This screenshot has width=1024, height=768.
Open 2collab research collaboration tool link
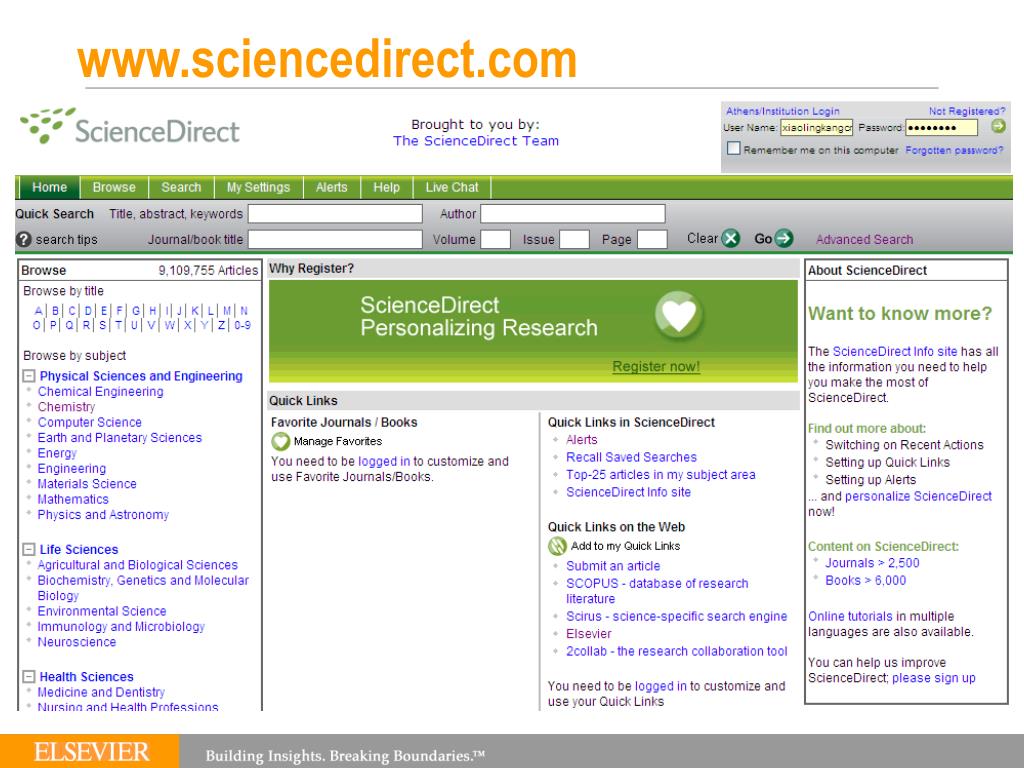click(677, 651)
